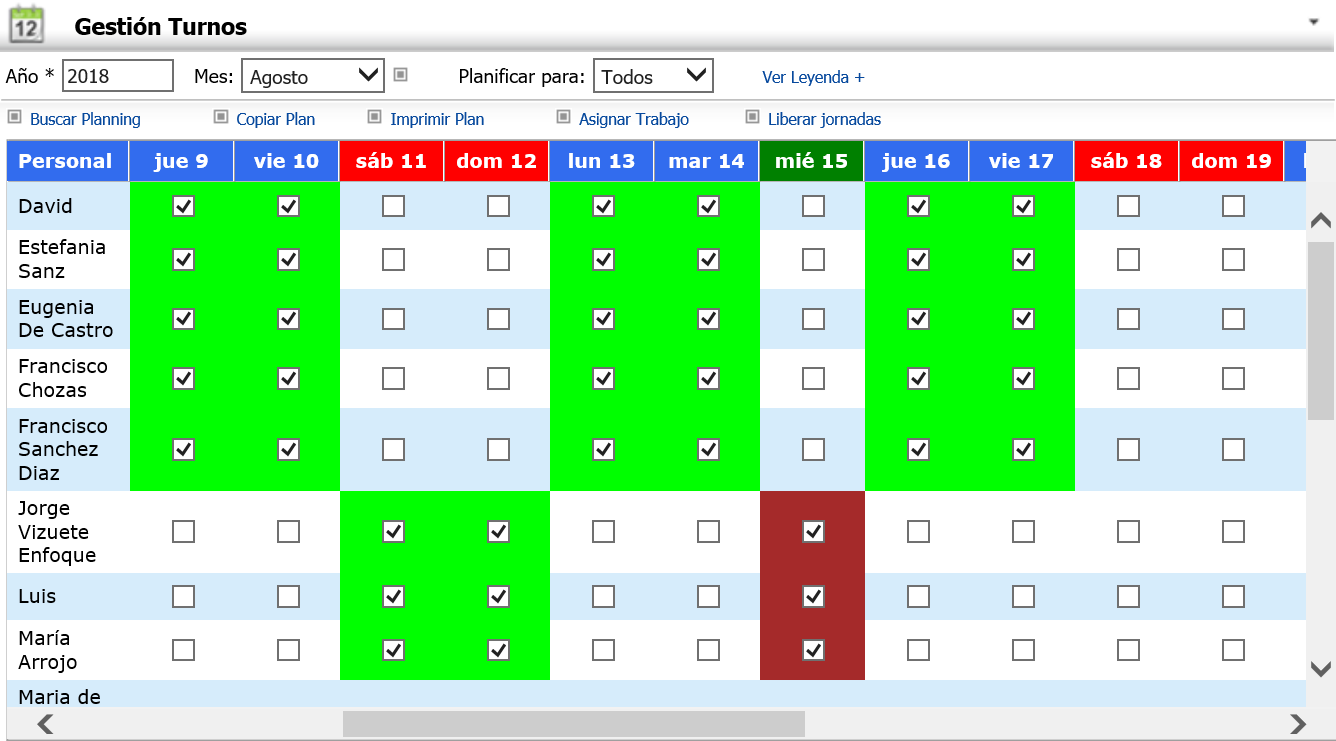Open the Mes dropdown showing Agosto
Screen dimensions: 1336x741
(x=312, y=76)
